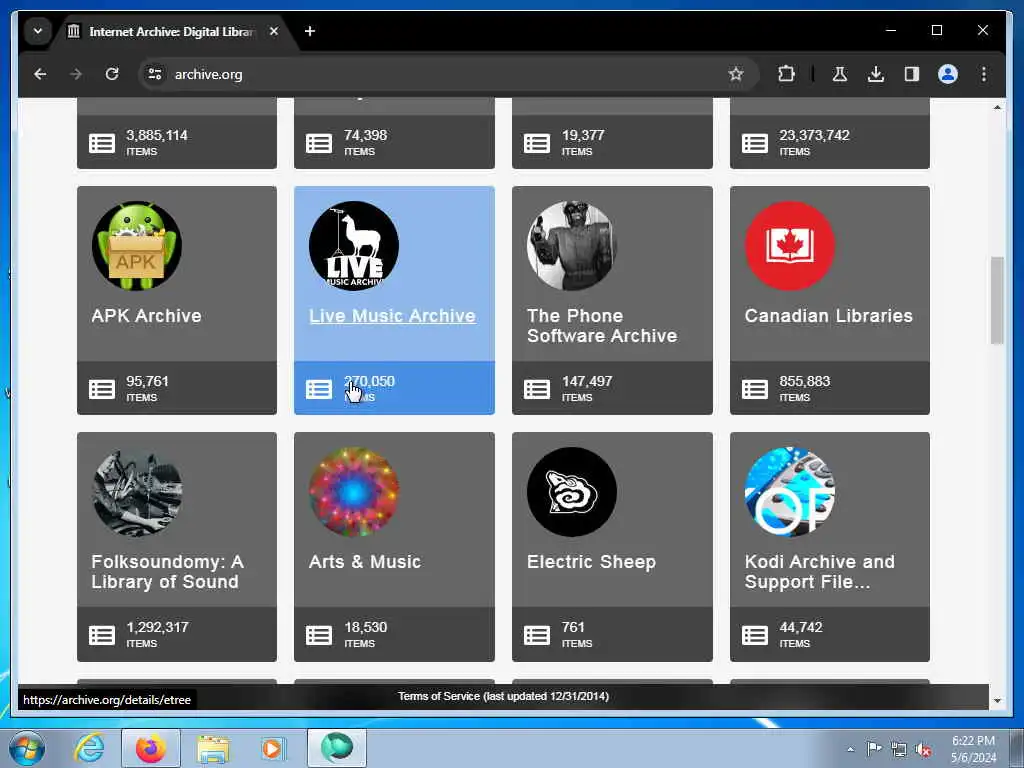
Task: Click the list icon beside 95,761 items
Action: click(x=102, y=389)
